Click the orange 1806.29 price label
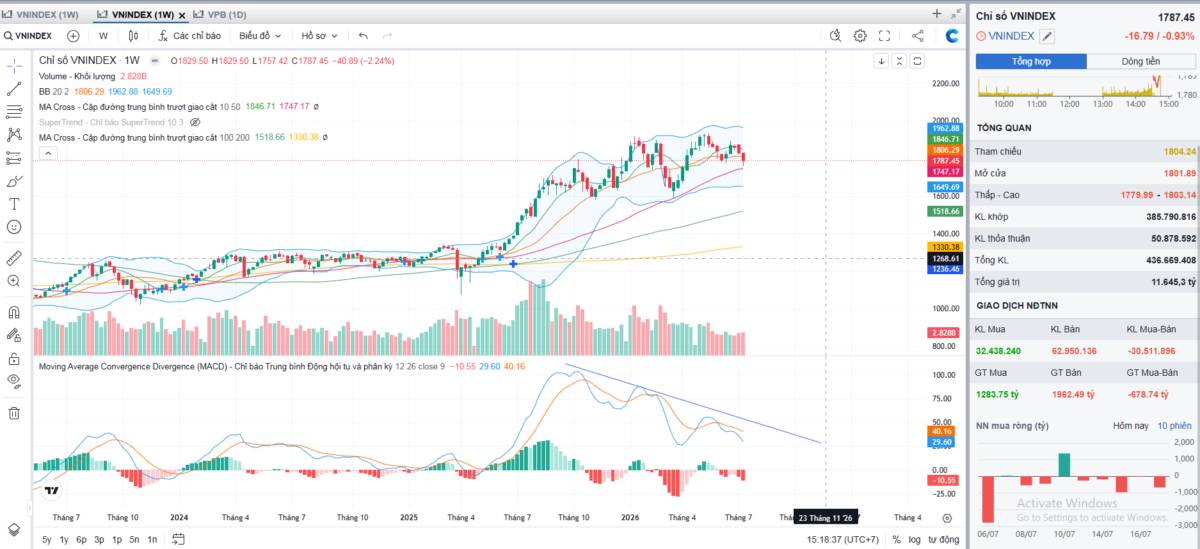1200x549 pixels. 946,150
